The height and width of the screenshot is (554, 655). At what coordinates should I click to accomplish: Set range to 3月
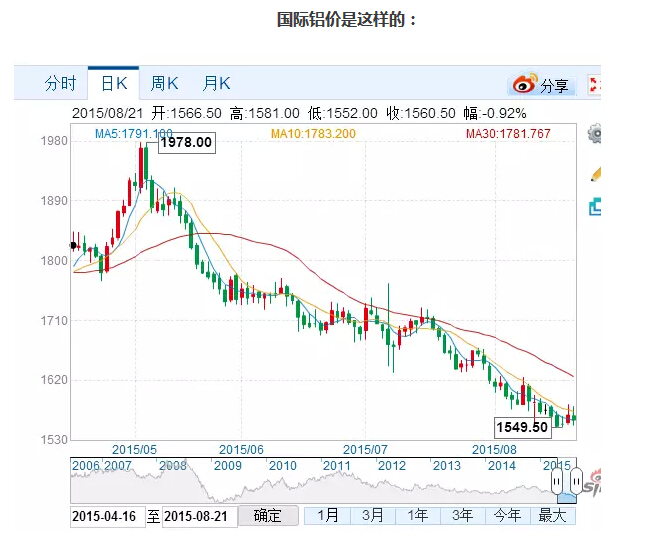[373, 516]
